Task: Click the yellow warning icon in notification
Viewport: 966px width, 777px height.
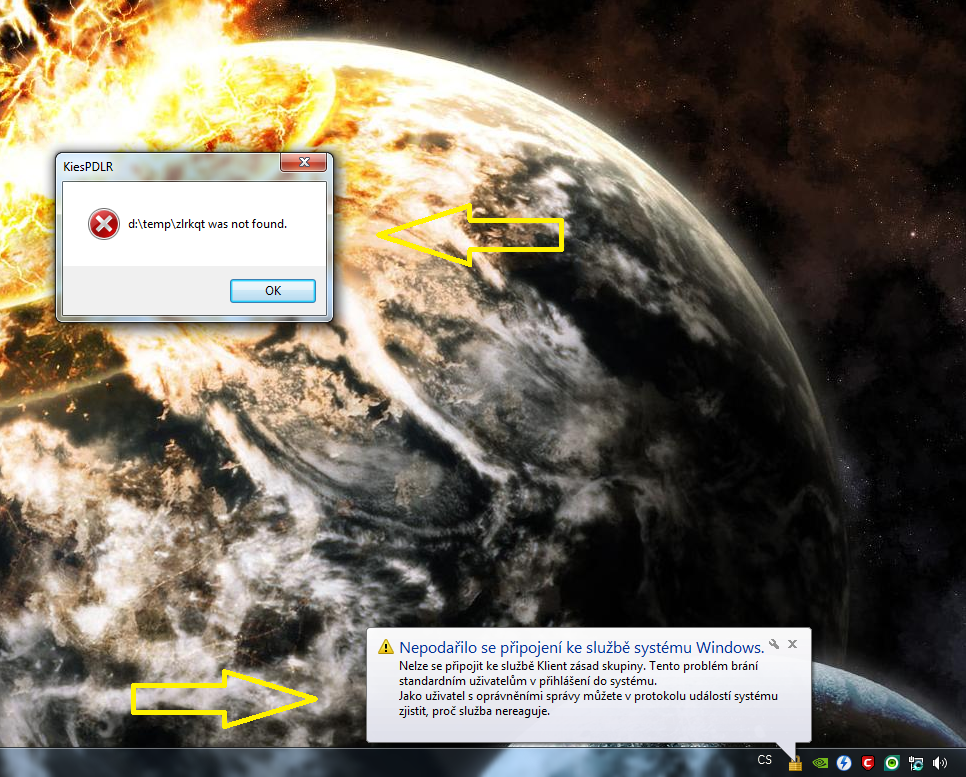Action: (x=386, y=647)
